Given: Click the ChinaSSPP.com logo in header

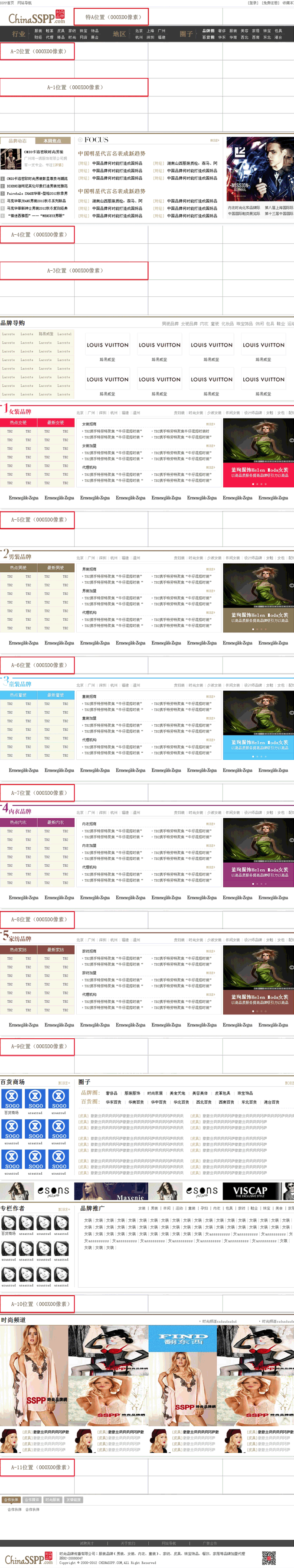Looking at the screenshot, I should click(x=36, y=18).
